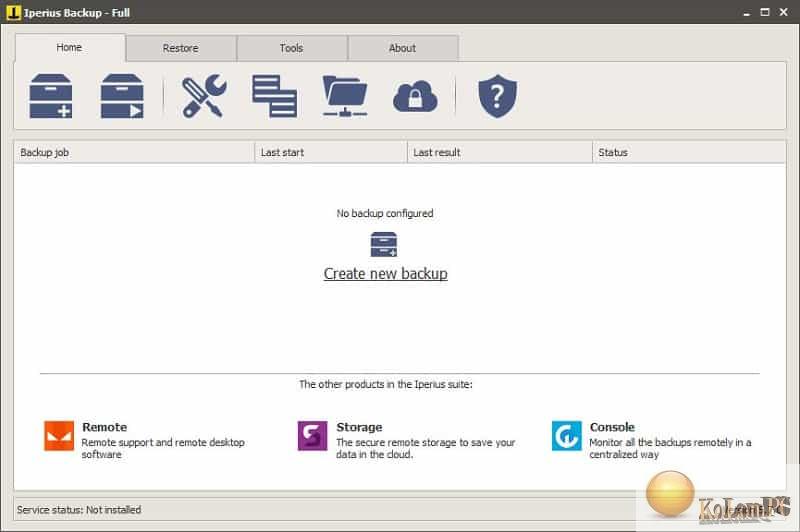Click the Last start column header

click(x=331, y=153)
